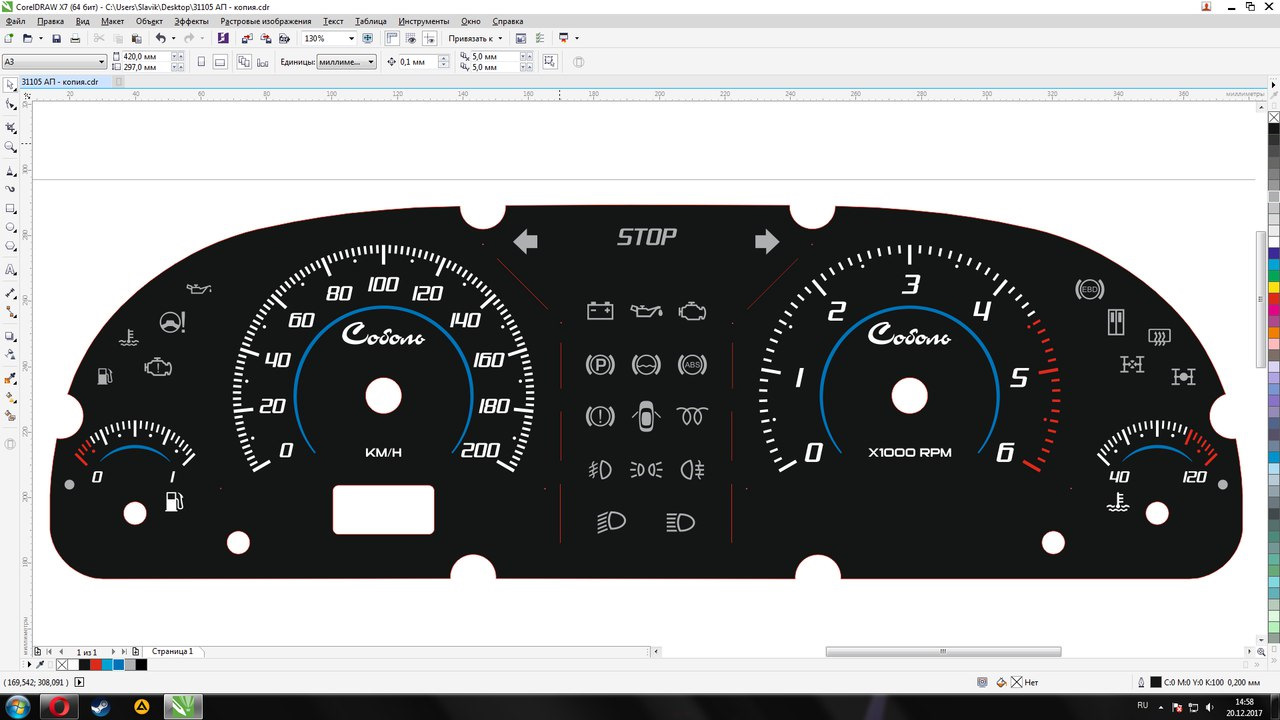Select the Color Eyedropper tool
The width and height of the screenshot is (1280, 720).
[x=11, y=379]
